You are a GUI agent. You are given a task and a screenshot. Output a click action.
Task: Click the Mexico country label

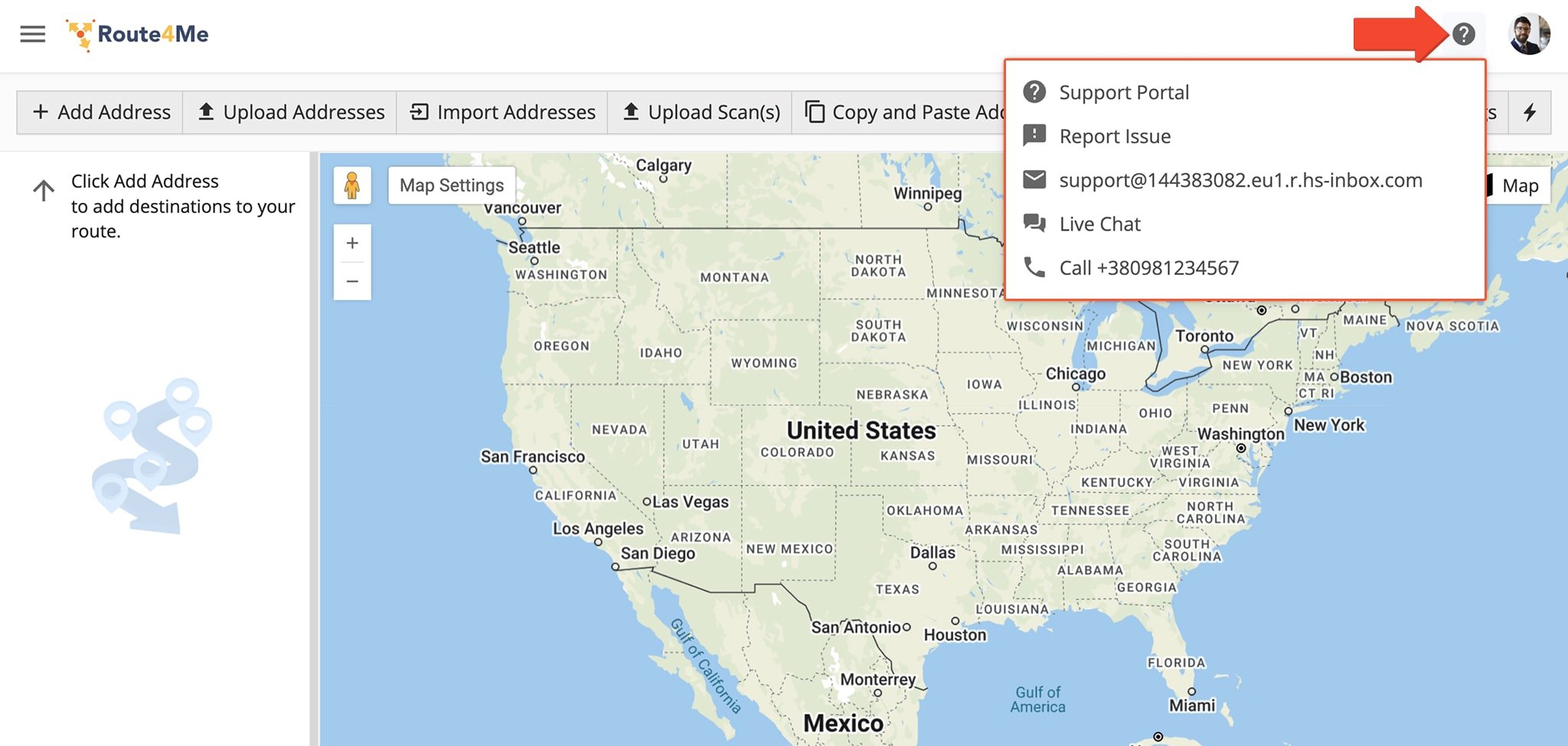click(x=843, y=723)
